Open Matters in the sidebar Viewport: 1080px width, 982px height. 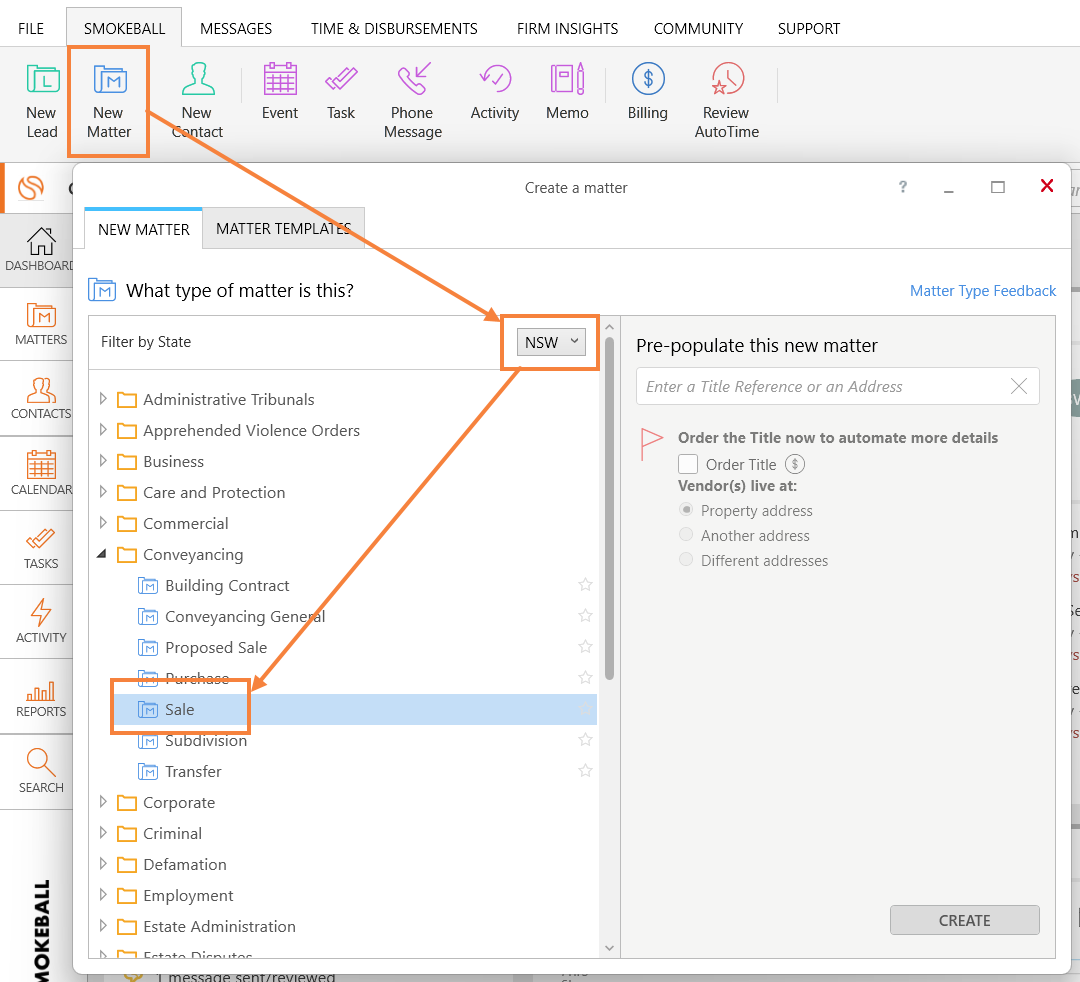[41, 324]
